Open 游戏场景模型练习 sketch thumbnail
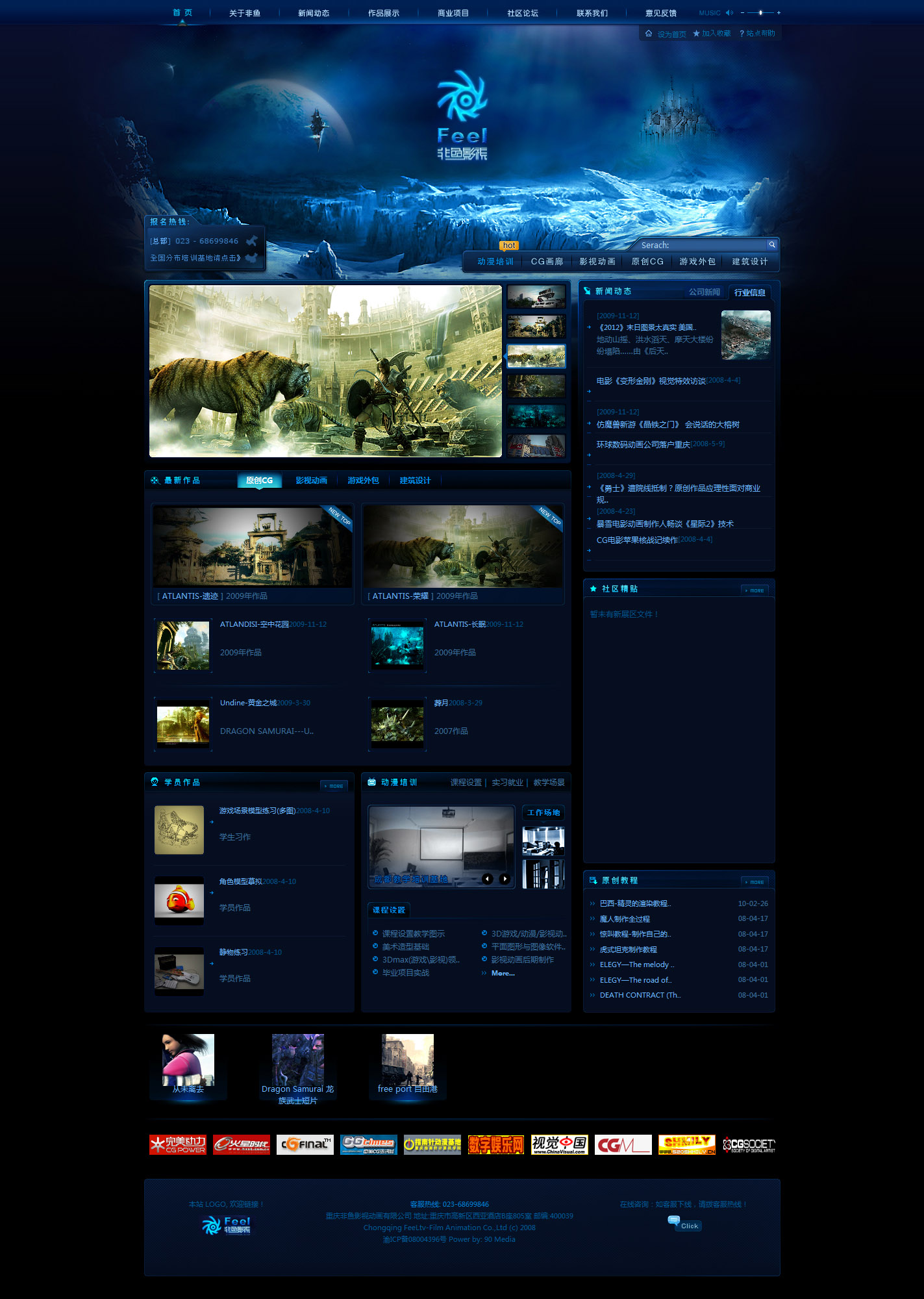924x1299 pixels. (179, 830)
